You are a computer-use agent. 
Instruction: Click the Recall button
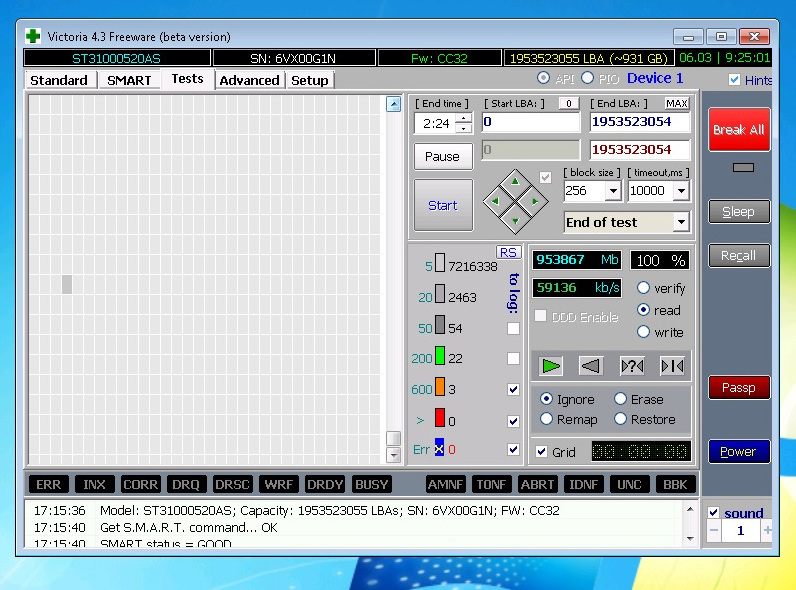pos(739,255)
